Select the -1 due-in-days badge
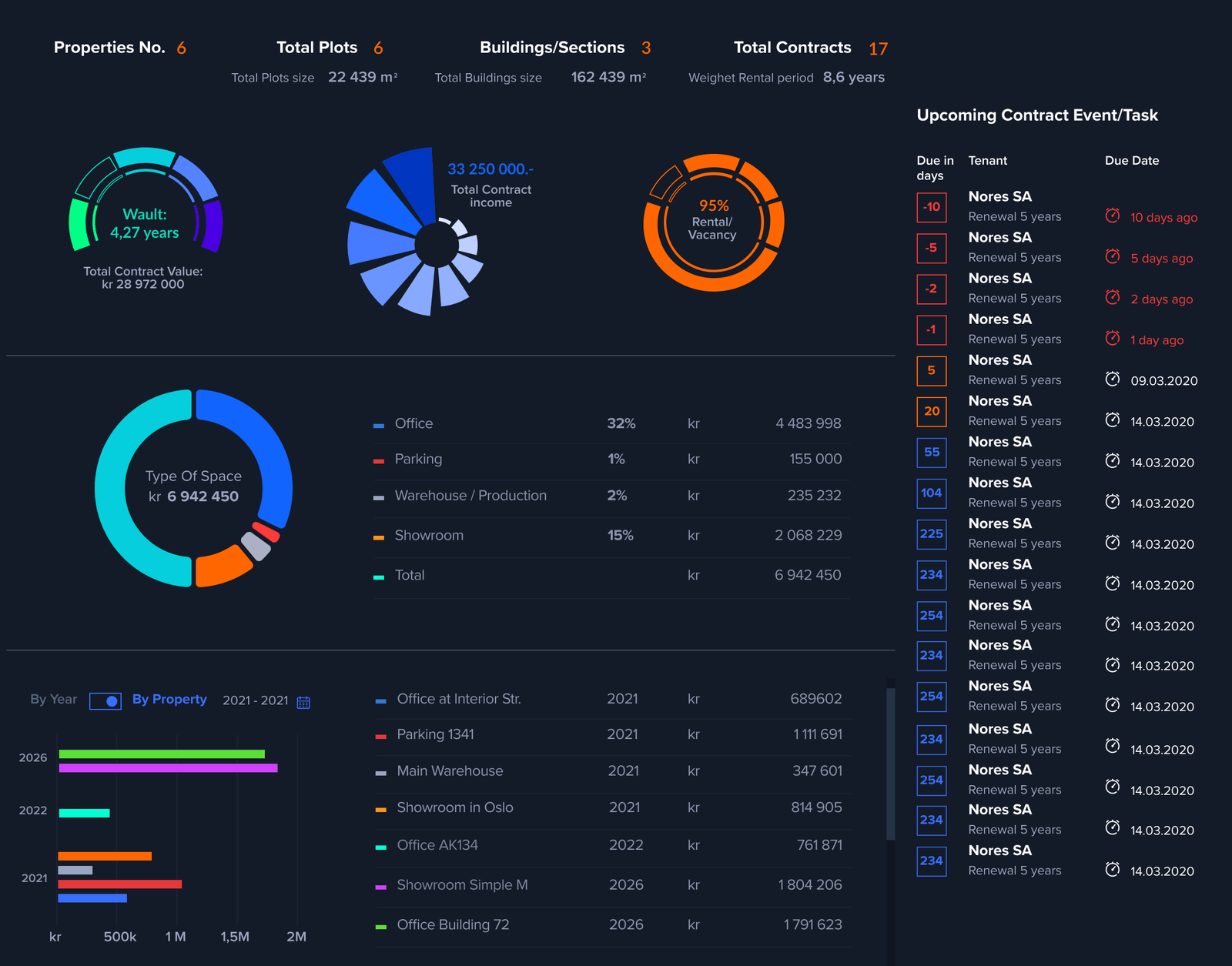The height and width of the screenshot is (966, 1232). 932,329
